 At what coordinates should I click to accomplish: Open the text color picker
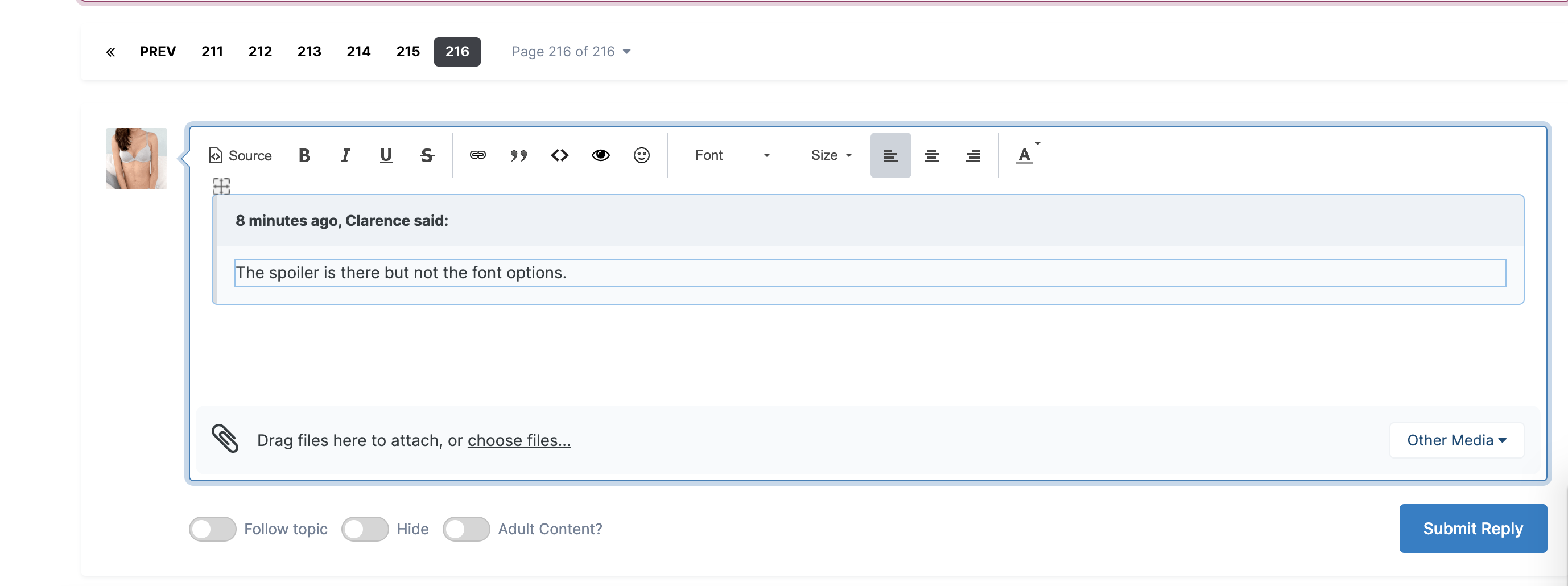click(x=1028, y=155)
